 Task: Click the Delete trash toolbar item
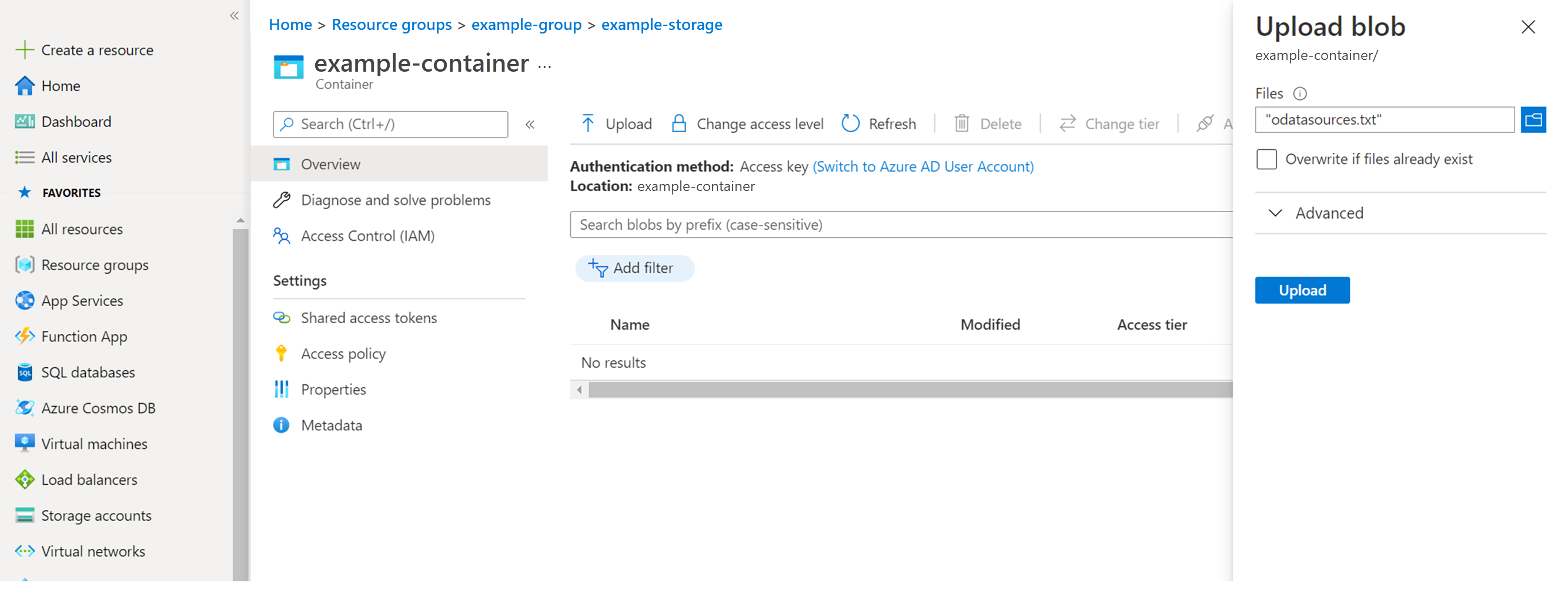click(987, 124)
